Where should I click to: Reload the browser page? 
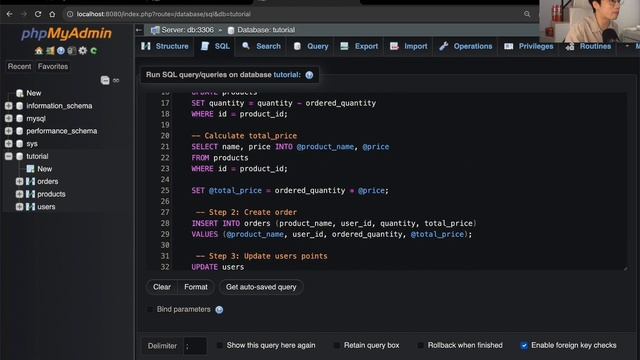tap(38, 14)
